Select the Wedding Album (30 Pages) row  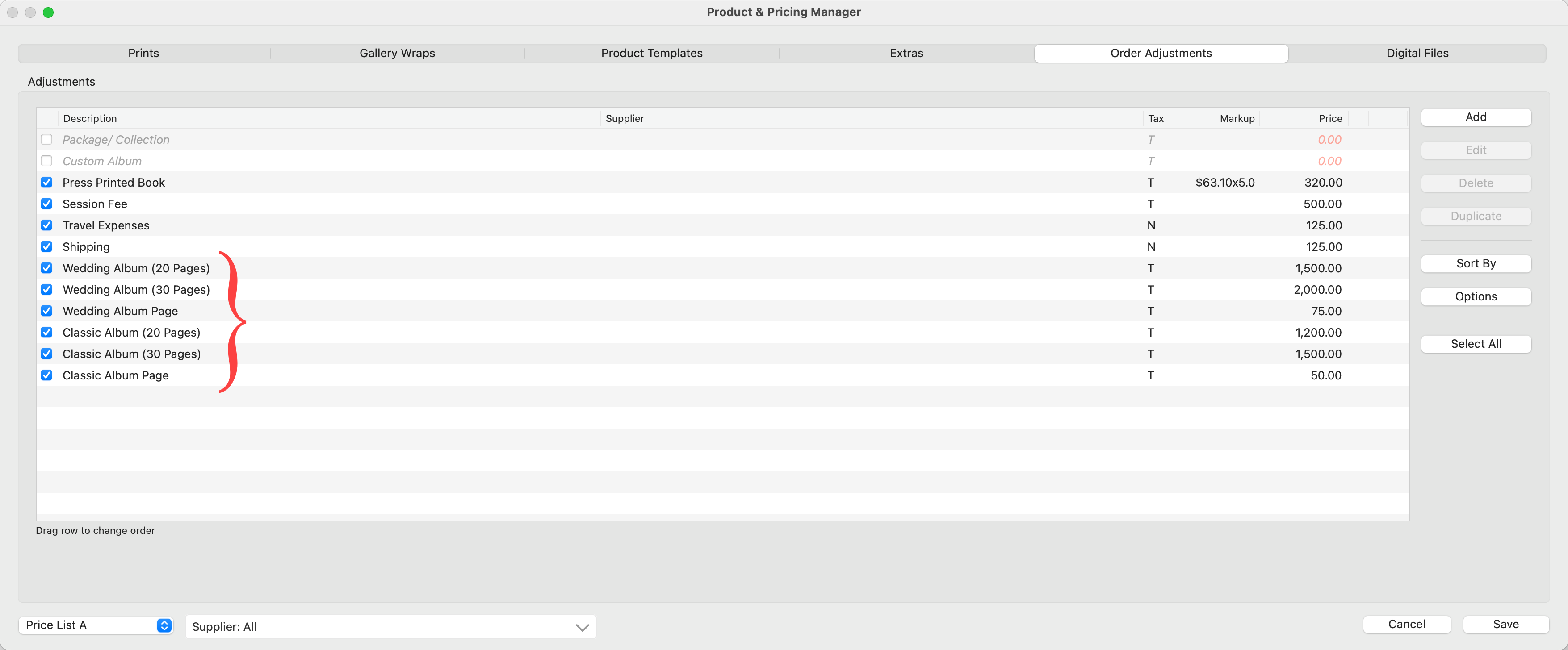coord(136,289)
